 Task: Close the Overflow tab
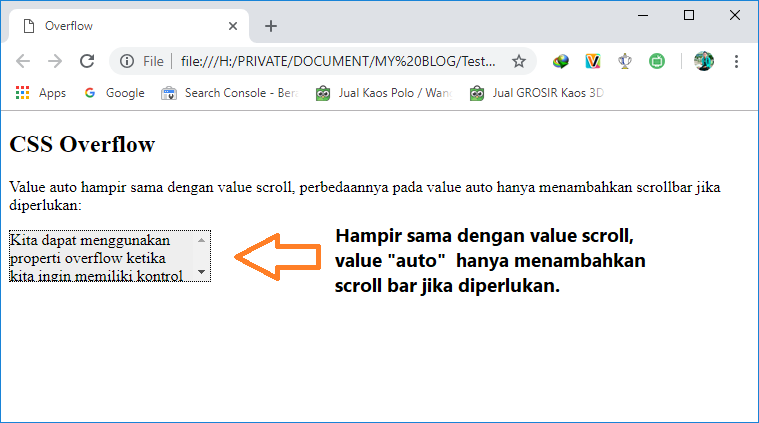[x=233, y=26]
